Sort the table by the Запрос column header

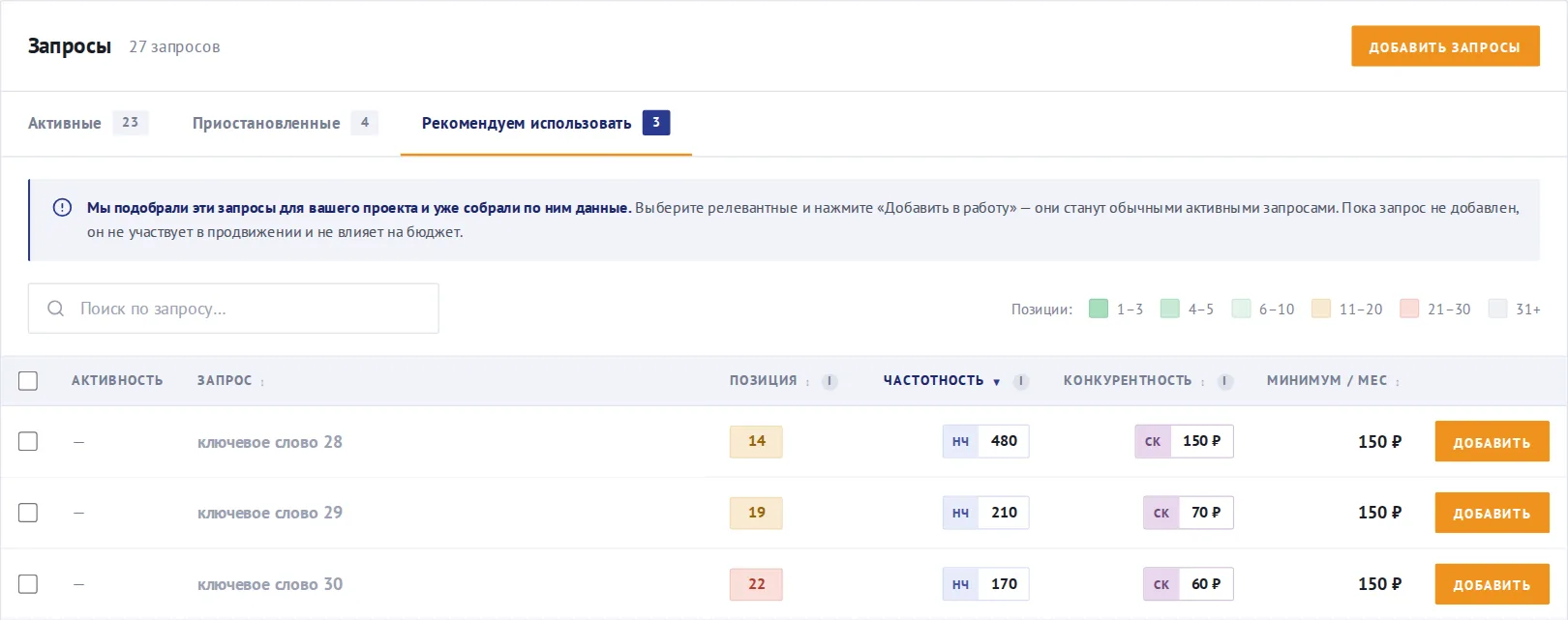pos(225,381)
